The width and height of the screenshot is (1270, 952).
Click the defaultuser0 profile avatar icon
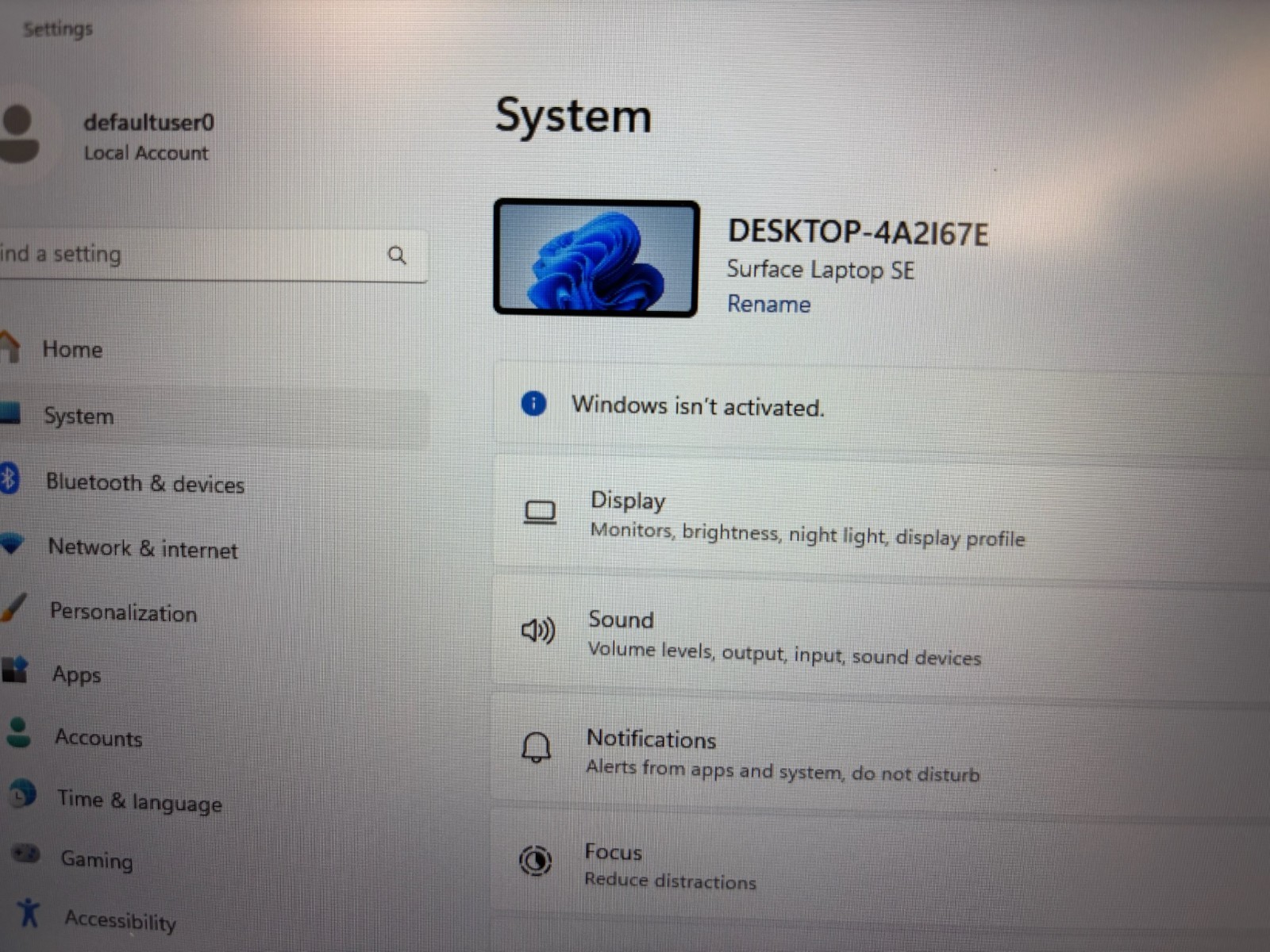[x=20, y=135]
